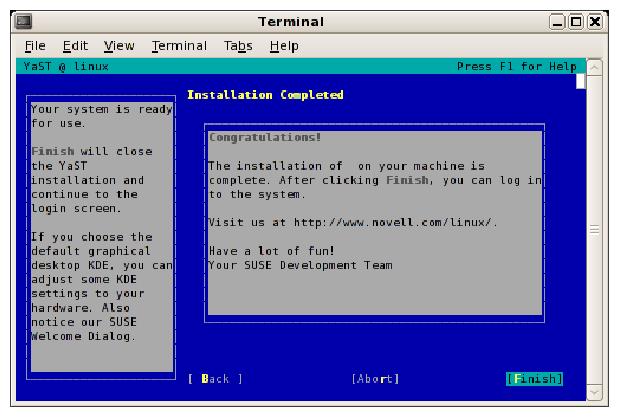Click the "YaST @ linux" header label

[x=66, y=66]
